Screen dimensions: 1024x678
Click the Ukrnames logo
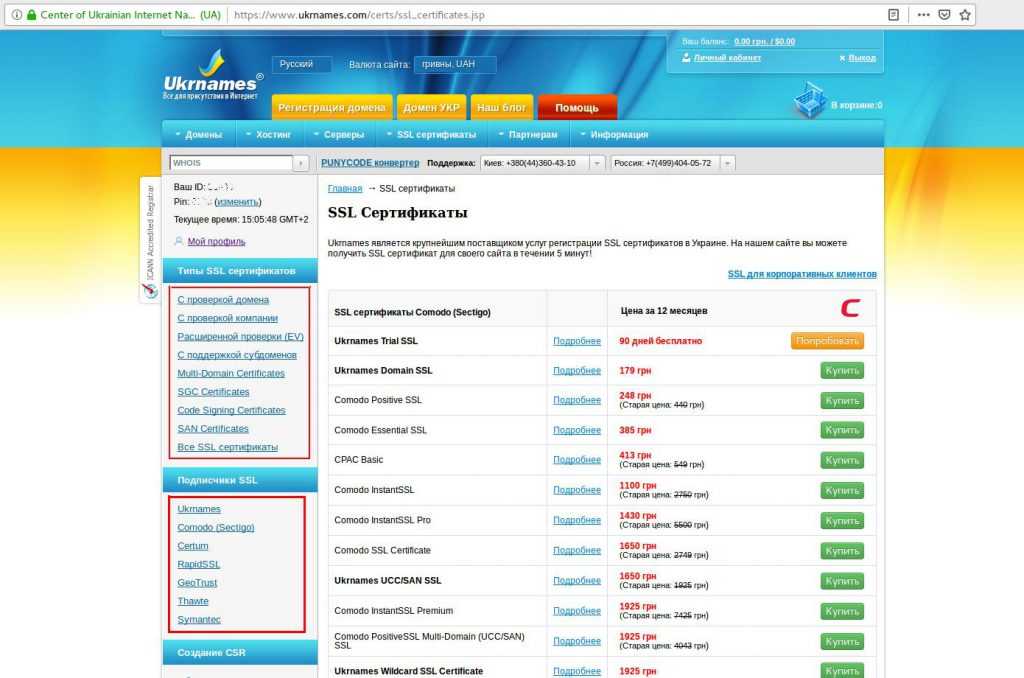(212, 74)
